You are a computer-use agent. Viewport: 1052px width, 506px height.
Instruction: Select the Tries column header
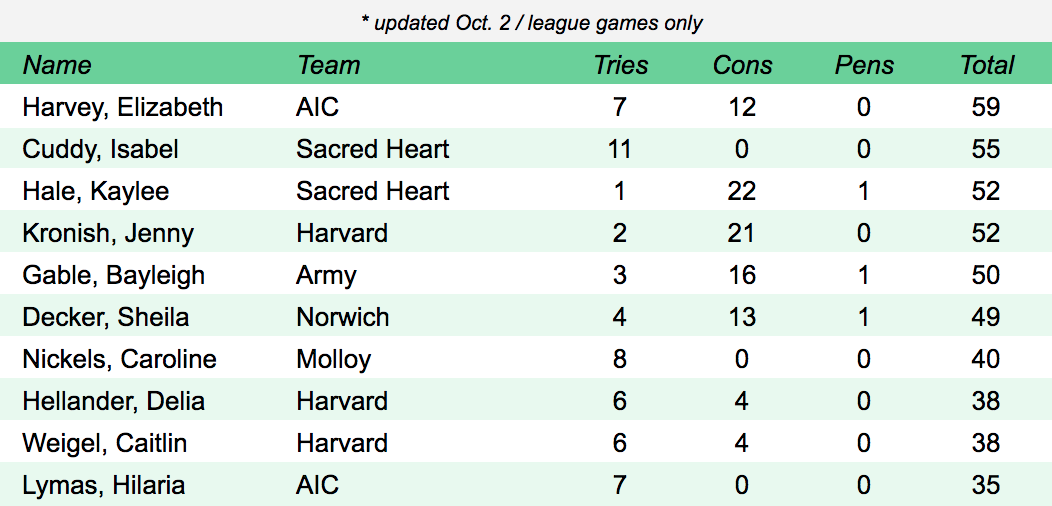pos(620,65)
